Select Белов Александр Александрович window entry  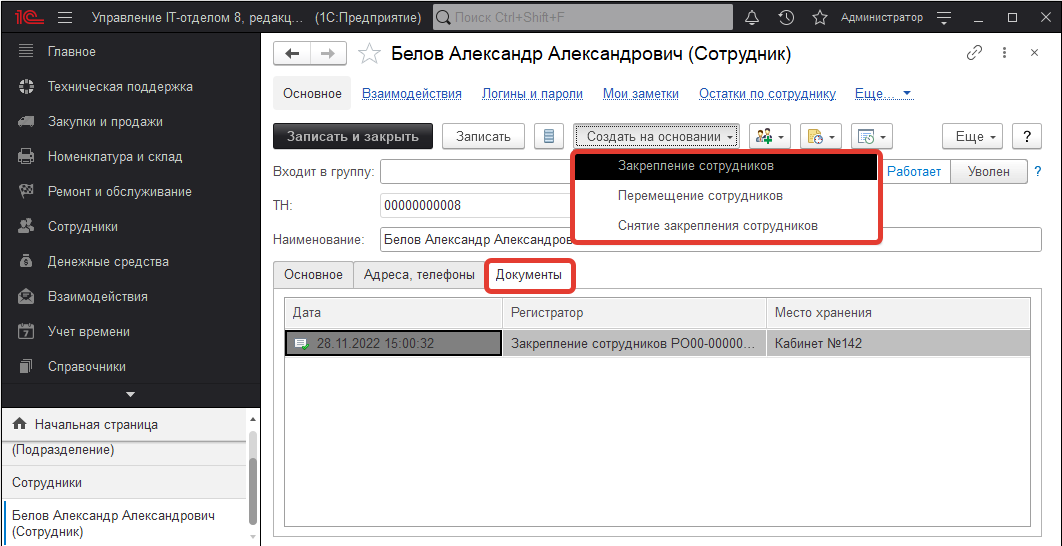point(125,524)
